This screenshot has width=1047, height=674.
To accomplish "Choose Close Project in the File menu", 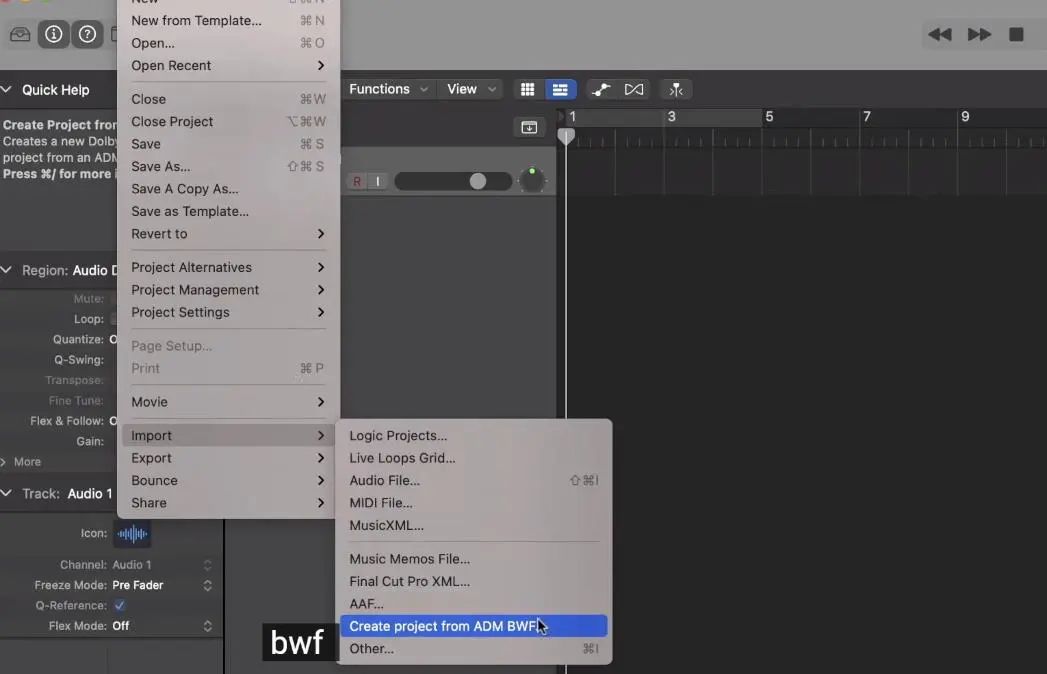I will [x=228, y=122].
